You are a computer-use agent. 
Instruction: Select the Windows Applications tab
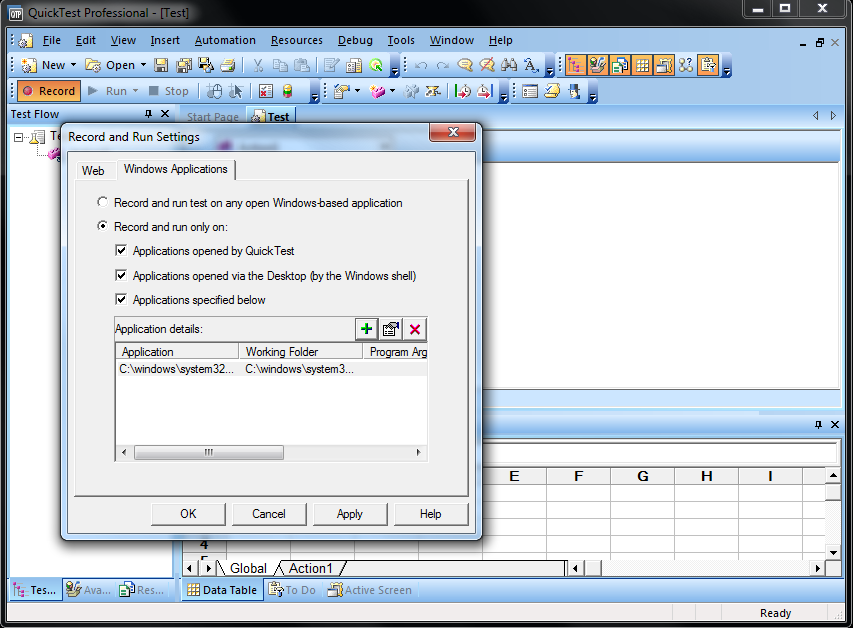click(x=176, y=169)
